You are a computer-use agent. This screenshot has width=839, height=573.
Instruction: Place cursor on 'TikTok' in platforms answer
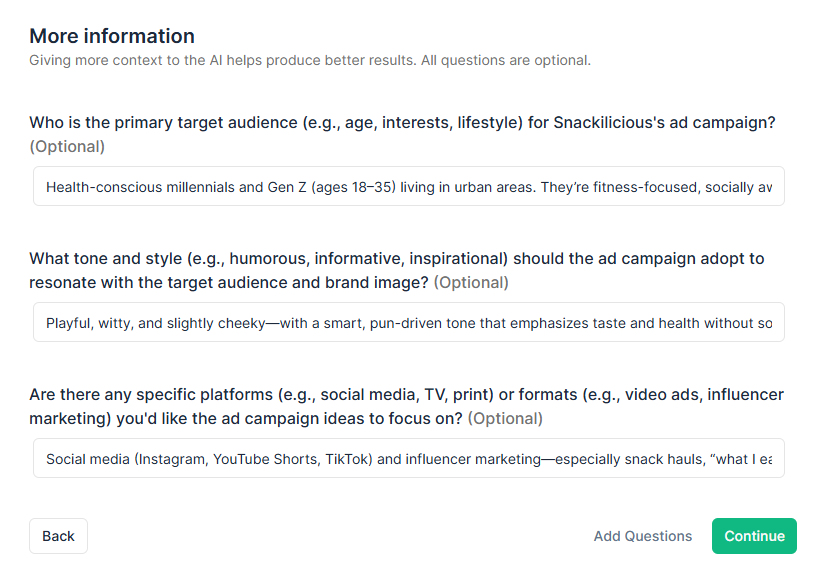tap(348, 459)
